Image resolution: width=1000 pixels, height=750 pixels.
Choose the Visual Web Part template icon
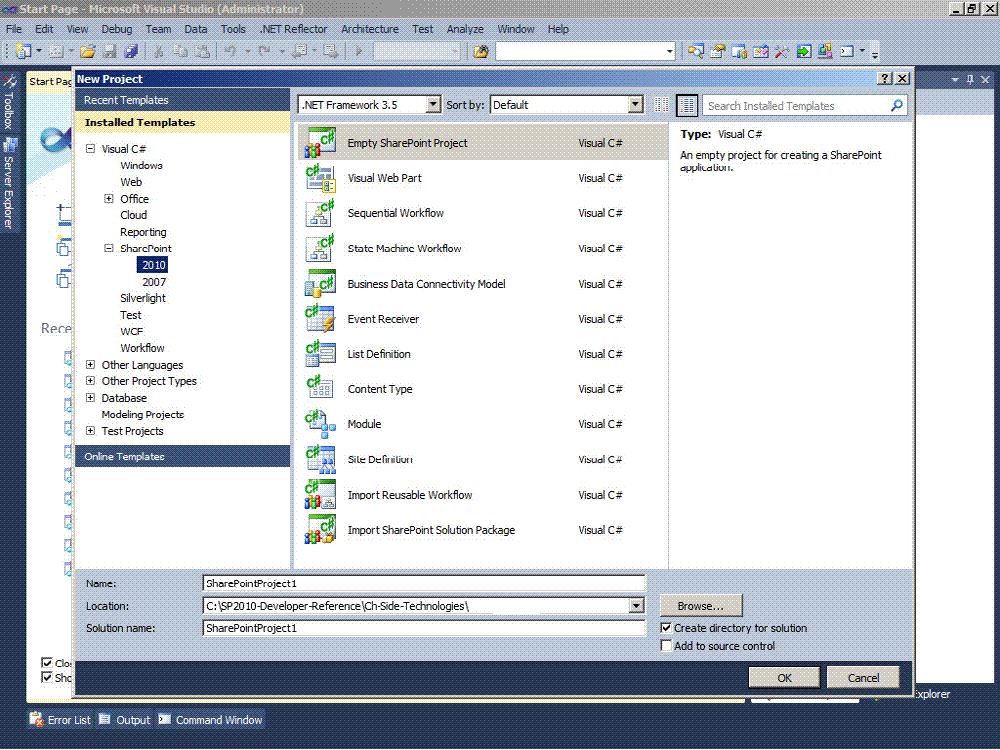[320, 178]
